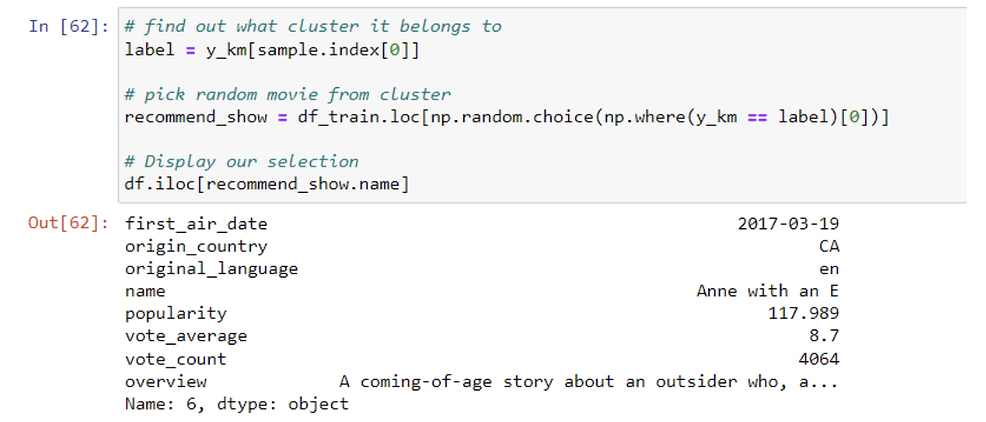Viewport: 986px width, 422px height.
Task: Click the vote_count value 4064
Action: point(819,359)
